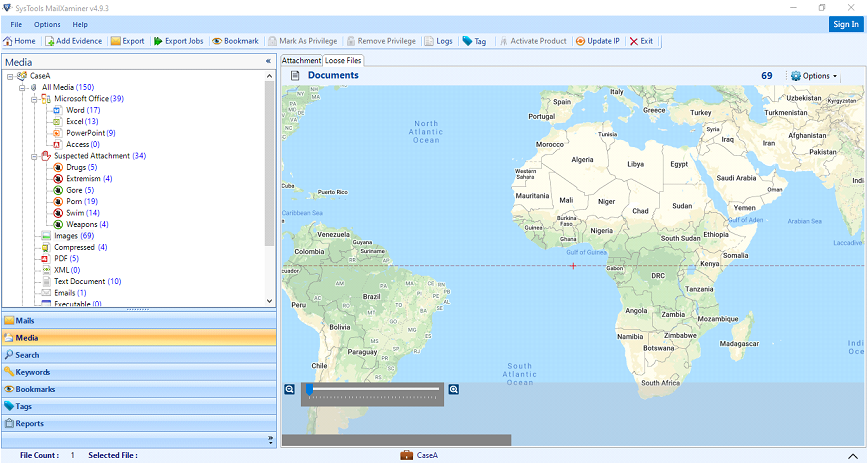Open the Options dropdown in Documents header
The width and height of the screenshot is (868, 474).
coord(814,76)
